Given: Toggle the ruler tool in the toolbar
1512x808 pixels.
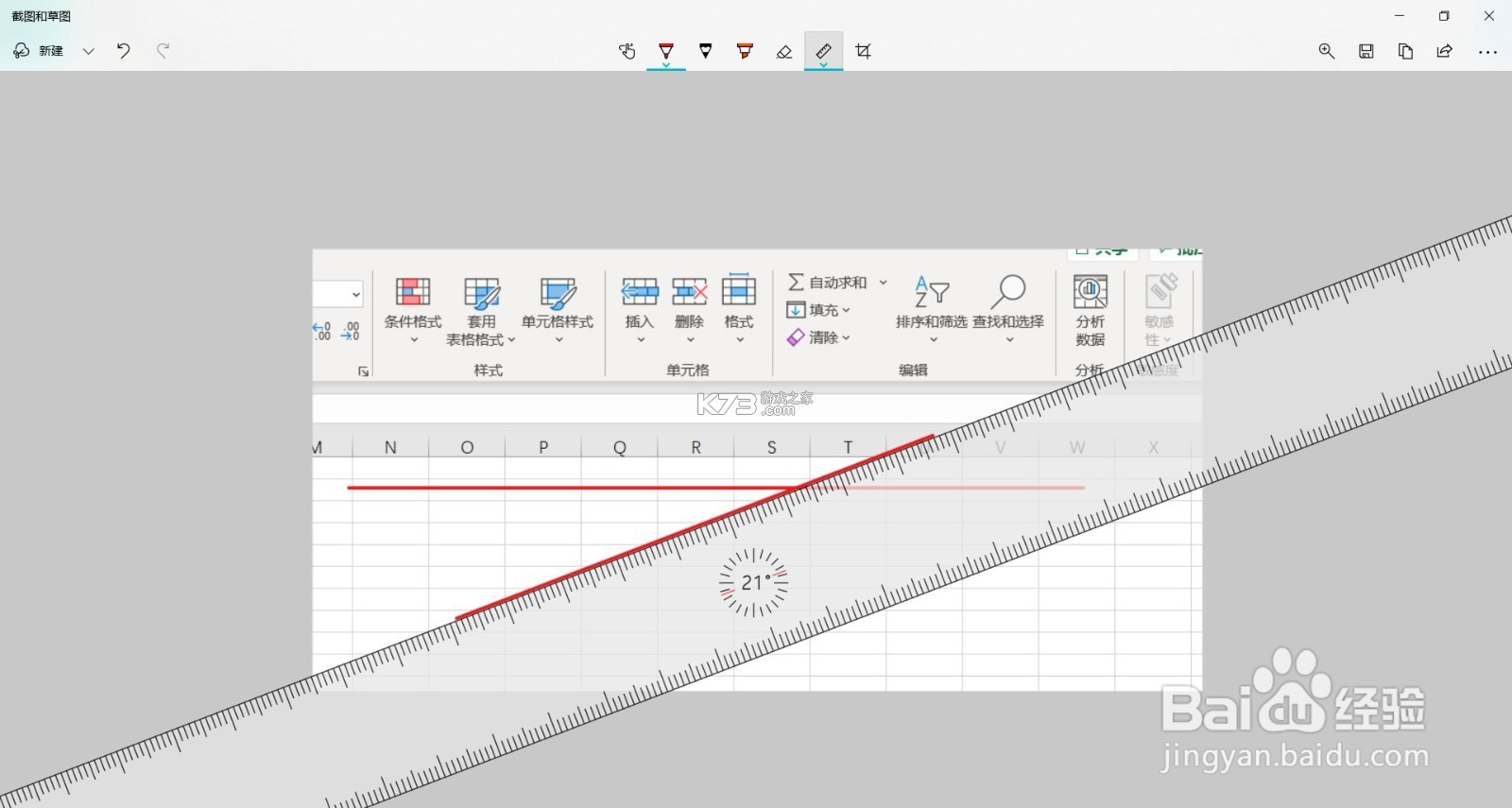Looking at the screenshot, I should [824, 51].
